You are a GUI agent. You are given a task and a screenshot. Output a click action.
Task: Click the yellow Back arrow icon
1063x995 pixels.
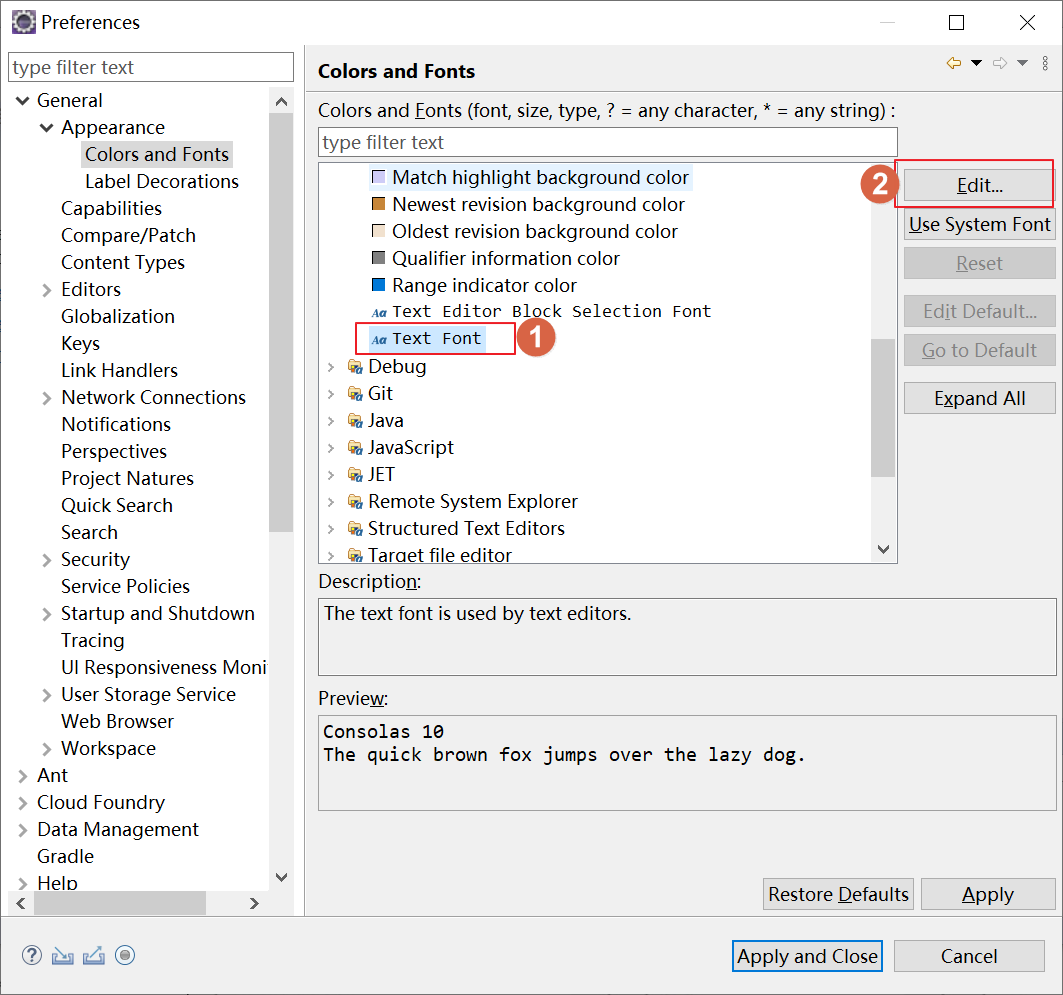pos(953,64)
